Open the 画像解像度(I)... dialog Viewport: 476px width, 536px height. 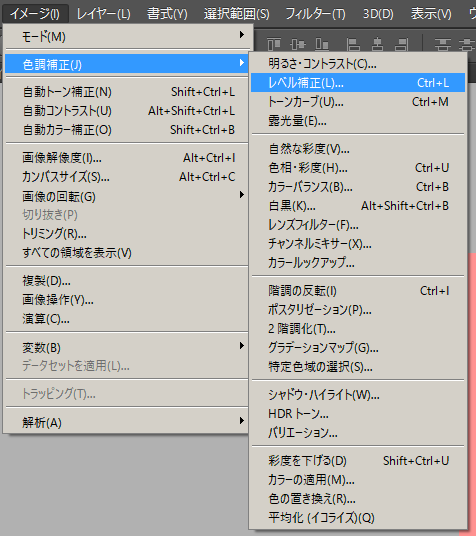tap(127, 158)
